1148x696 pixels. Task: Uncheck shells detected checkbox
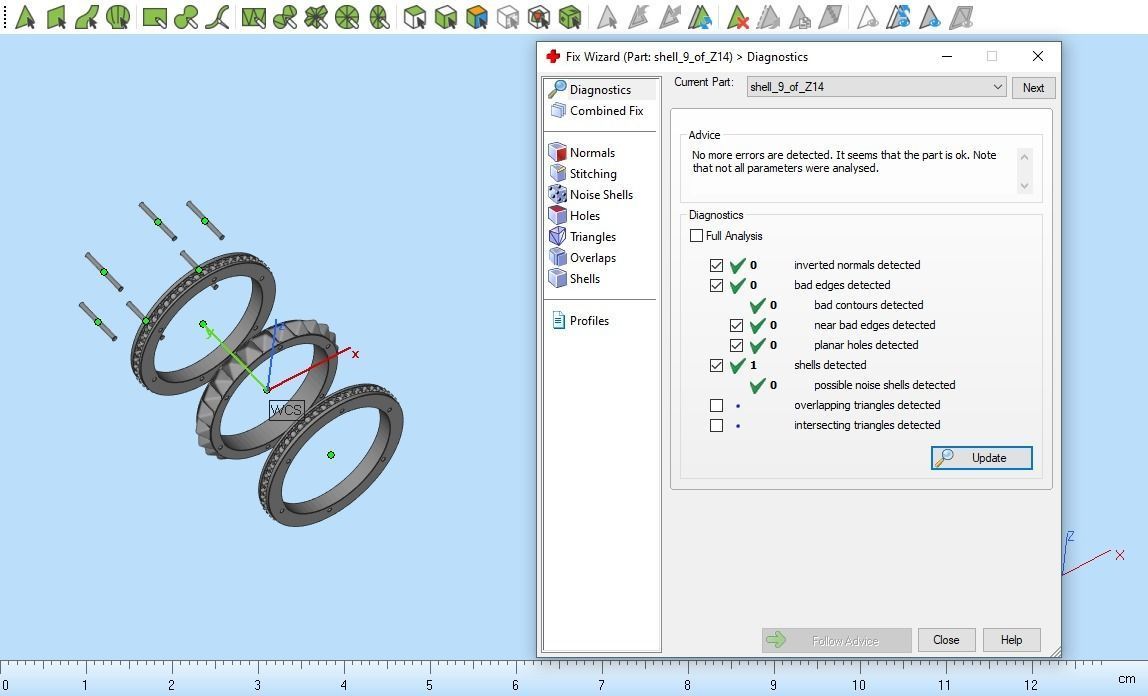716,365
